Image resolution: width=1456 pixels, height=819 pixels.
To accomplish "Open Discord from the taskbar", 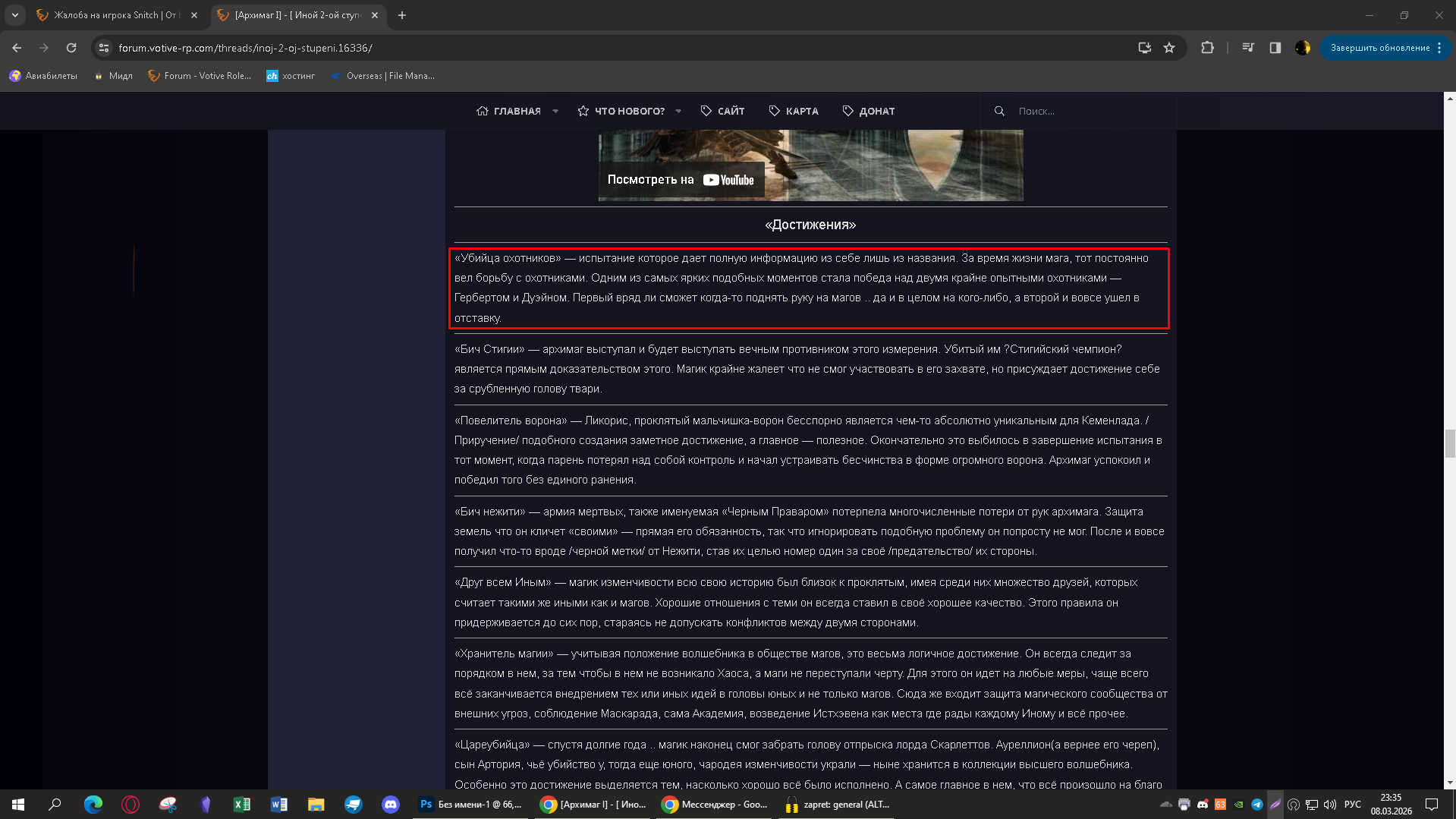I will point(391,805).
